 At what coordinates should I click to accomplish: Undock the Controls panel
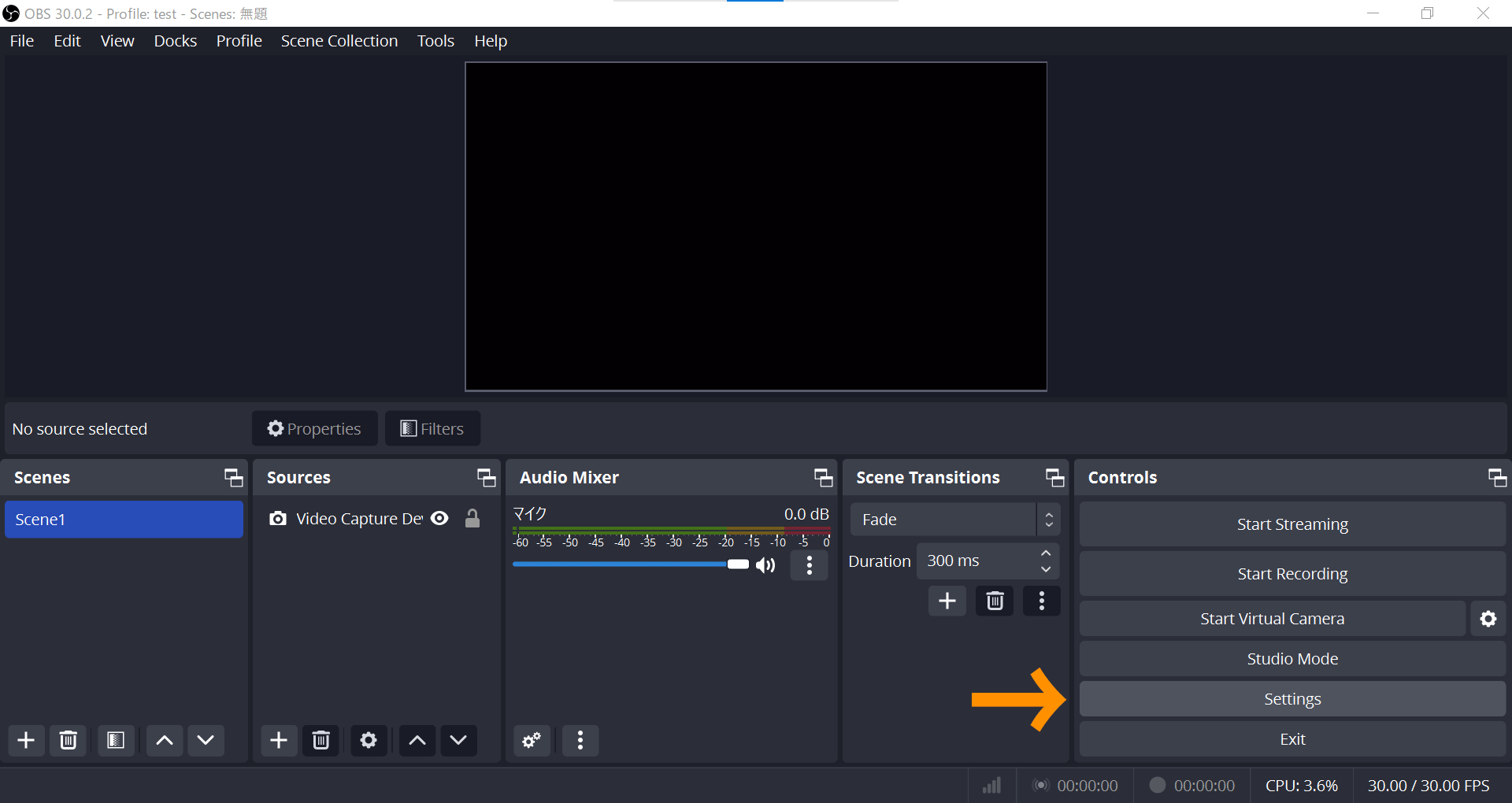coord(1498,477)
